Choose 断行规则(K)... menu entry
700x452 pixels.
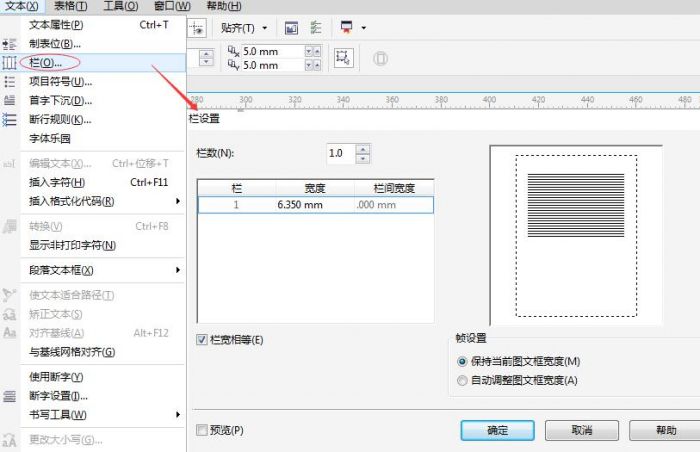tap(103, 120)
